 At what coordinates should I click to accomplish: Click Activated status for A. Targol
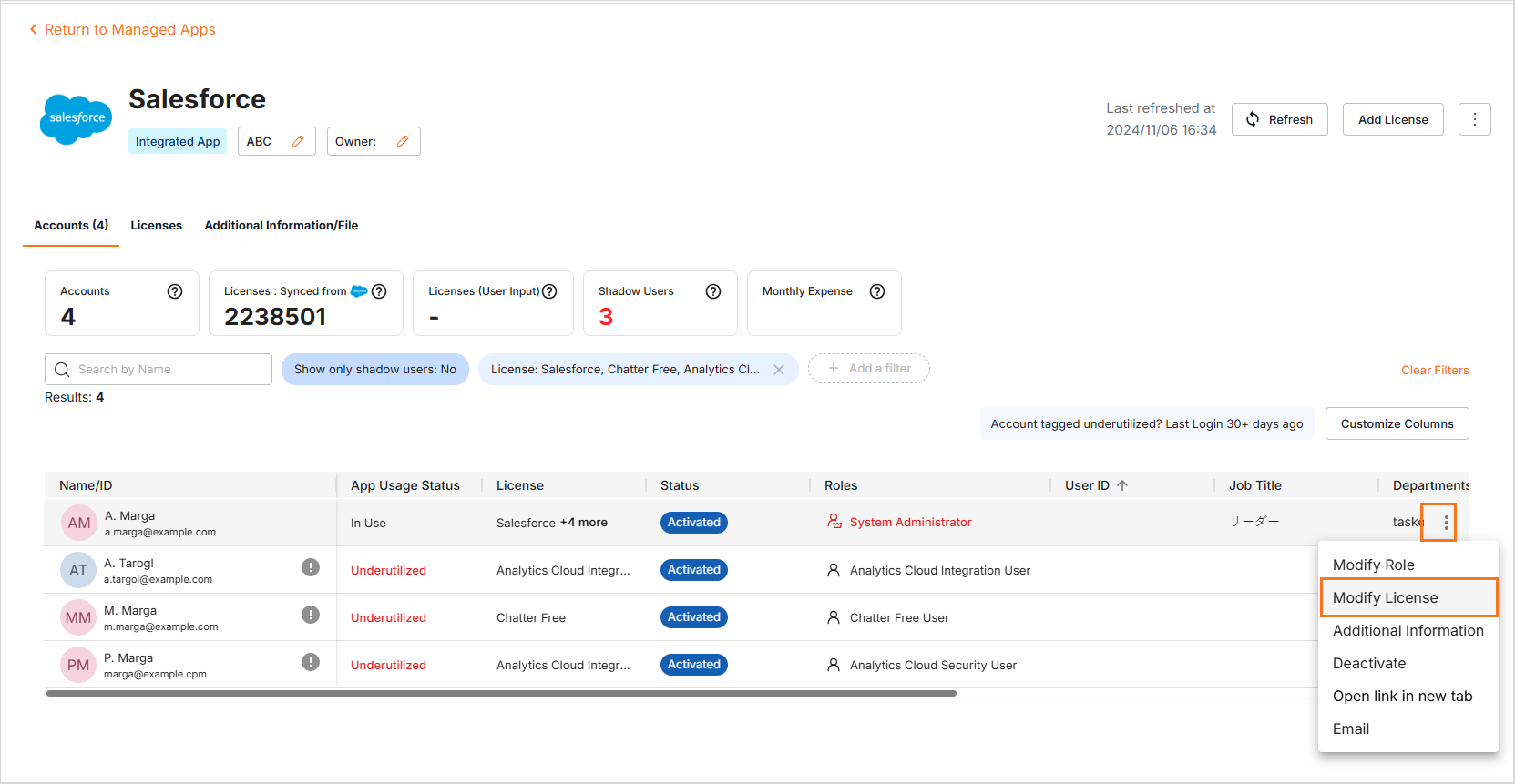pos(694,570)
